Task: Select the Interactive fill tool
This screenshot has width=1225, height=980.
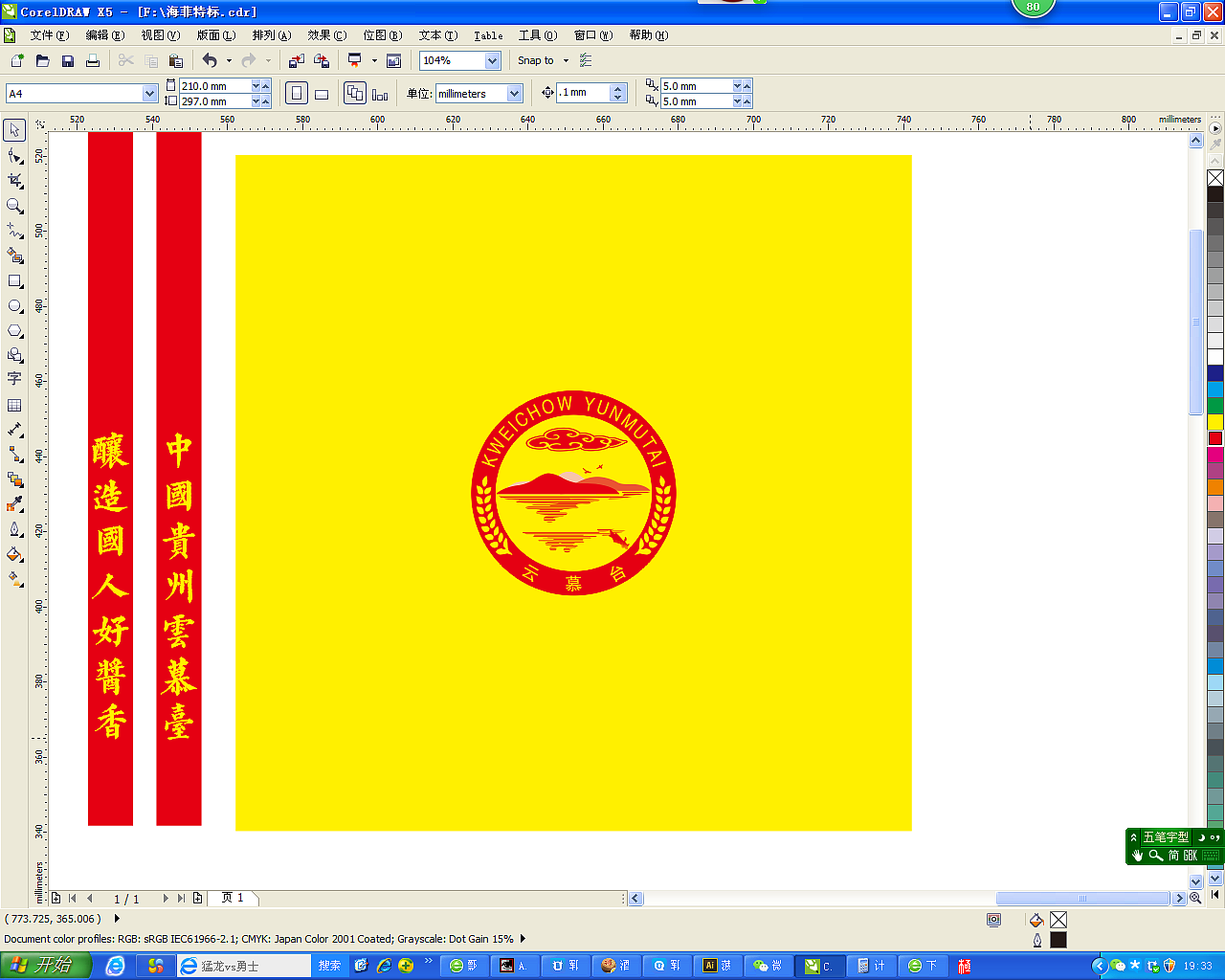Action: (x=14, y=579)
